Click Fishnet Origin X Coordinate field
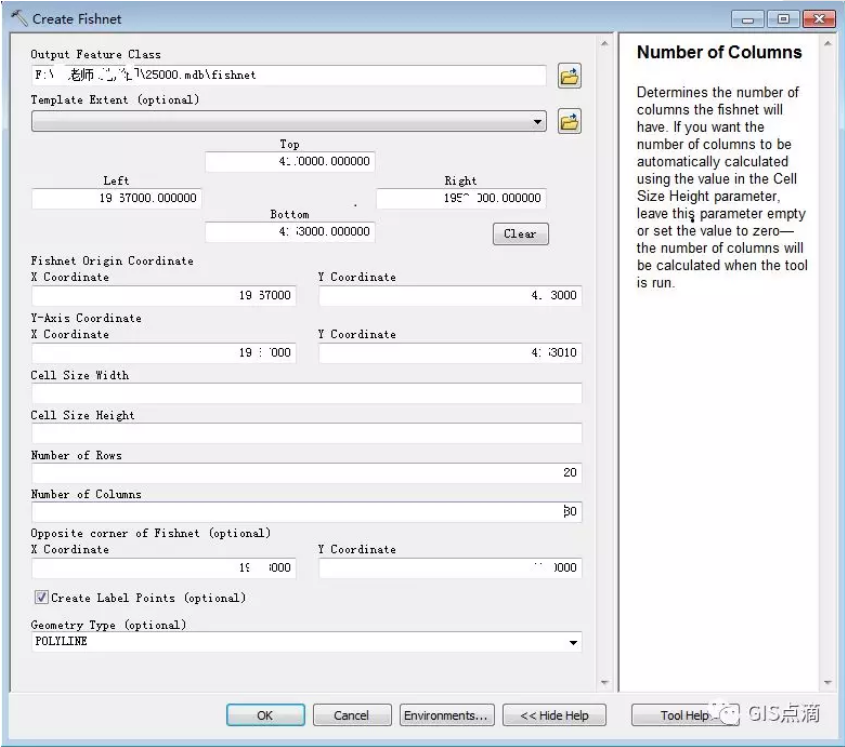Viewport: 845px width, 747px height. tap(164, 295)
